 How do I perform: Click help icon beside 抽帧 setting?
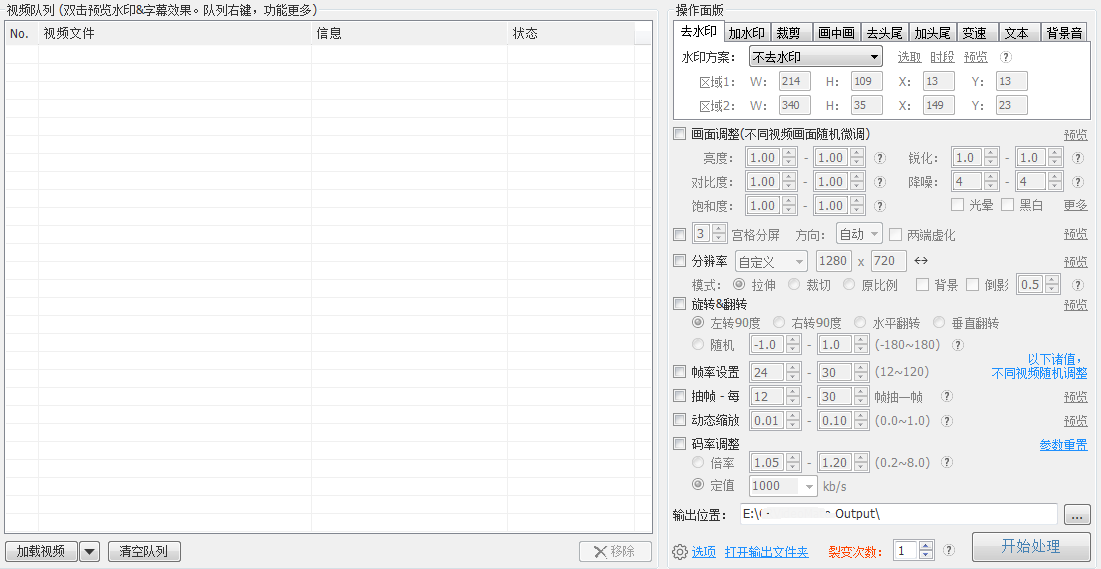pos(946,397)
